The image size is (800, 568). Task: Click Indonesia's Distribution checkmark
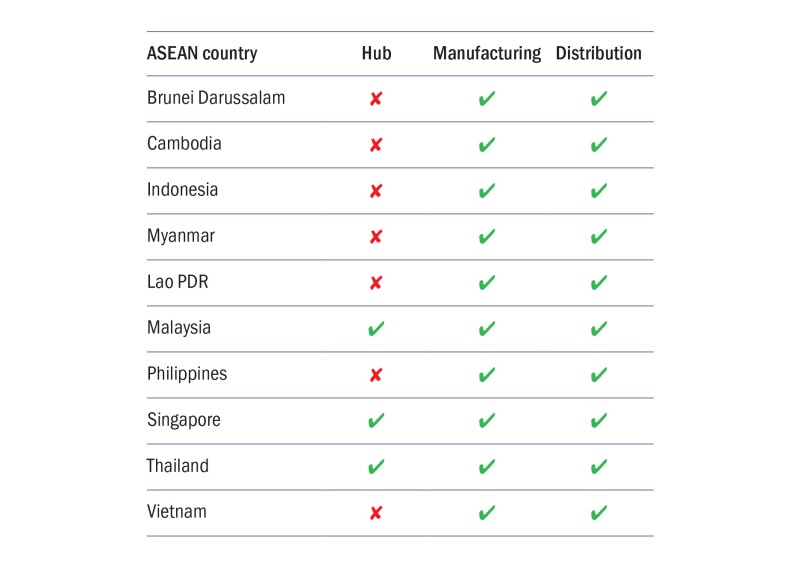(599, 191)
